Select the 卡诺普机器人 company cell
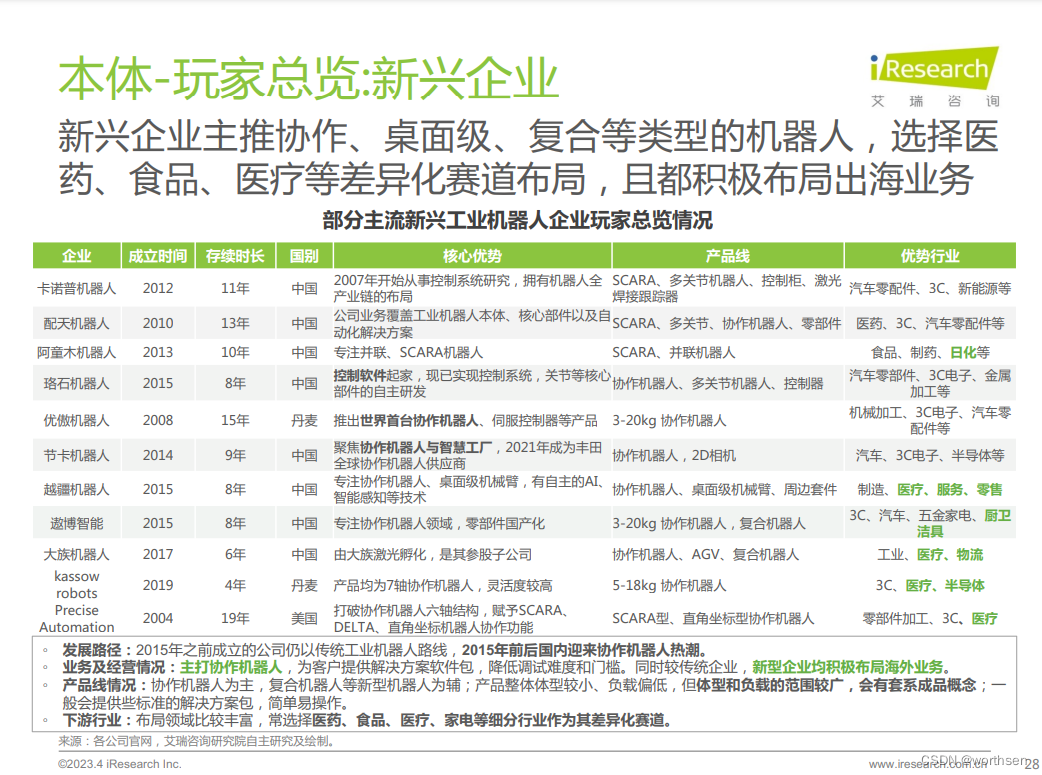1042x775 pixels. [76, 288]
